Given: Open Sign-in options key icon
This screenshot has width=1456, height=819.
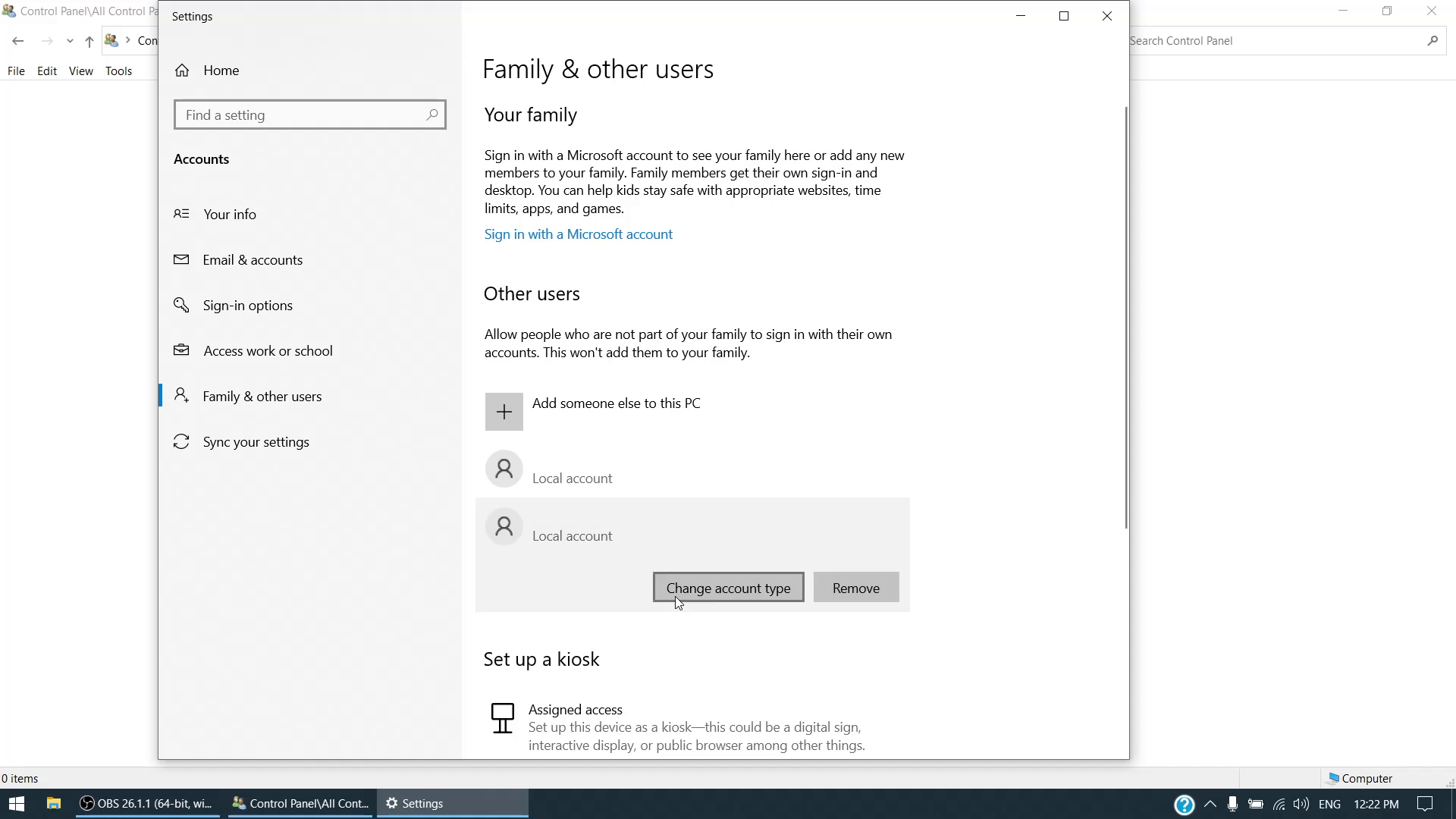Looking at the screenshot, I should coord(181,305).
